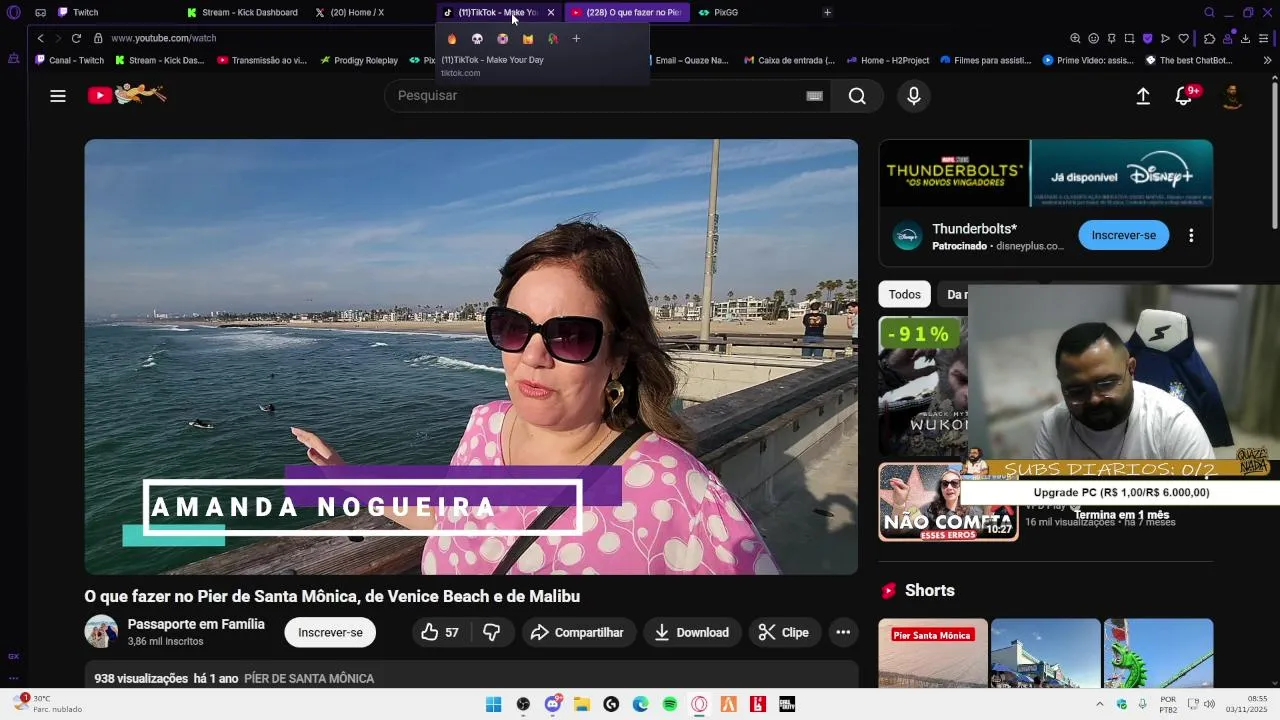Screen dimensions: 1280x720
Task: Open the YouTube guide hamburger menu
Action: [x=58, y=96]
